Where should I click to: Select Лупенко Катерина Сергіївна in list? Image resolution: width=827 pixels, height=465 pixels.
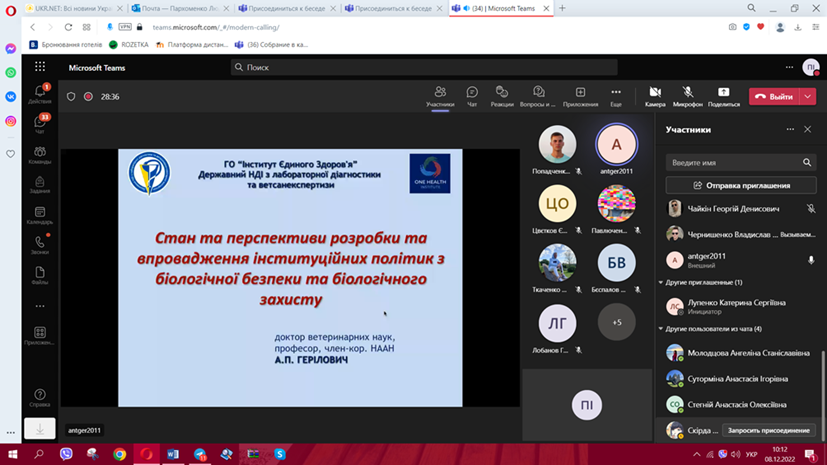click(x=741, y=306)
